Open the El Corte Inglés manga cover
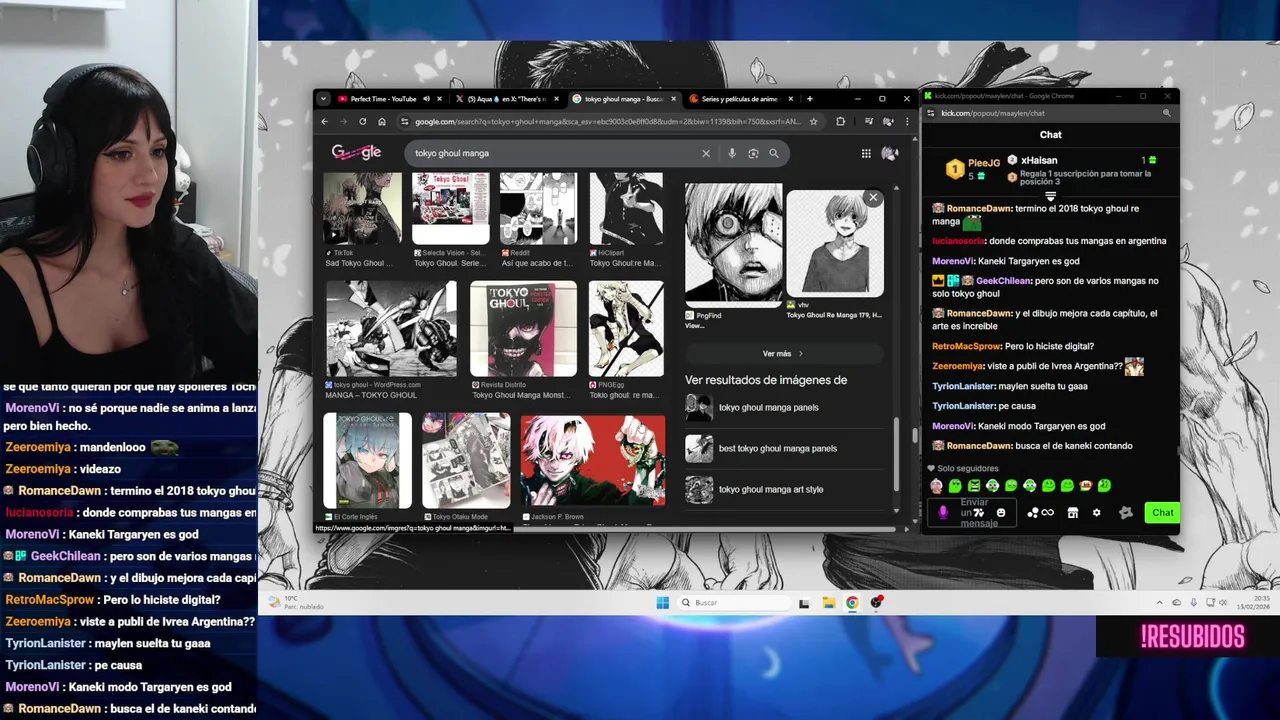Screen dimensions: 1280x720 (367, 461)
